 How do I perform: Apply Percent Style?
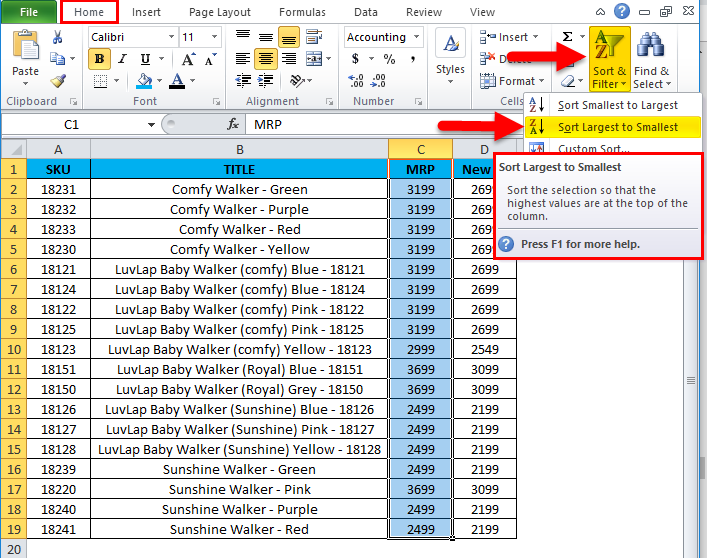[x=389, y=59]
